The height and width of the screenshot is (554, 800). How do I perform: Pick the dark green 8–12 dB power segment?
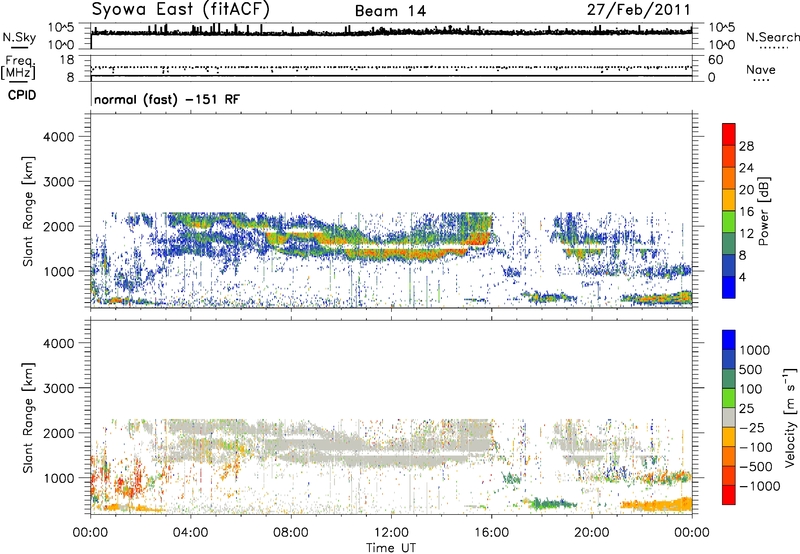tap(729, 243)
